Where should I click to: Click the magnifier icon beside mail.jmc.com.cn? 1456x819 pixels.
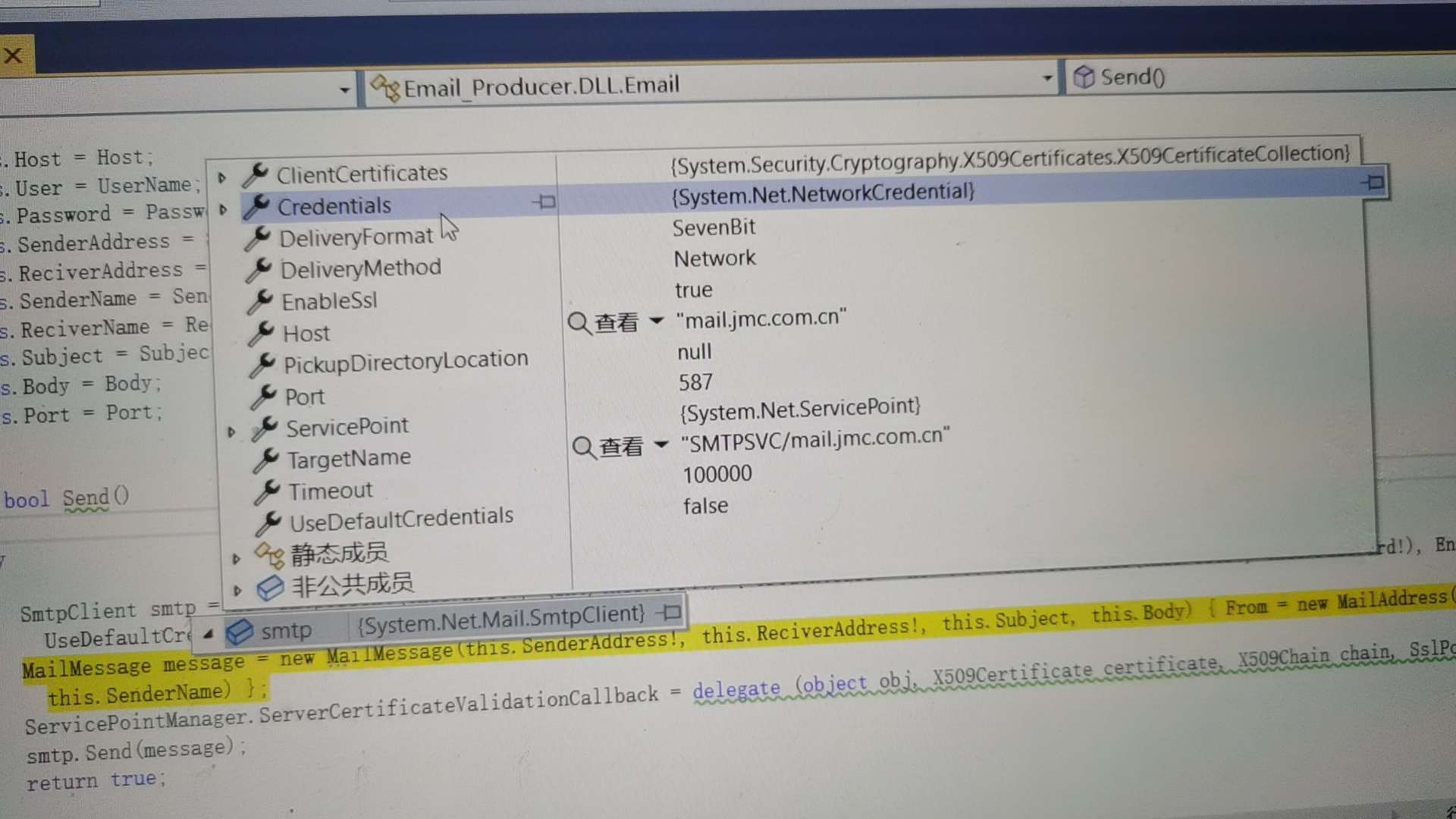(x=579, y=324)
